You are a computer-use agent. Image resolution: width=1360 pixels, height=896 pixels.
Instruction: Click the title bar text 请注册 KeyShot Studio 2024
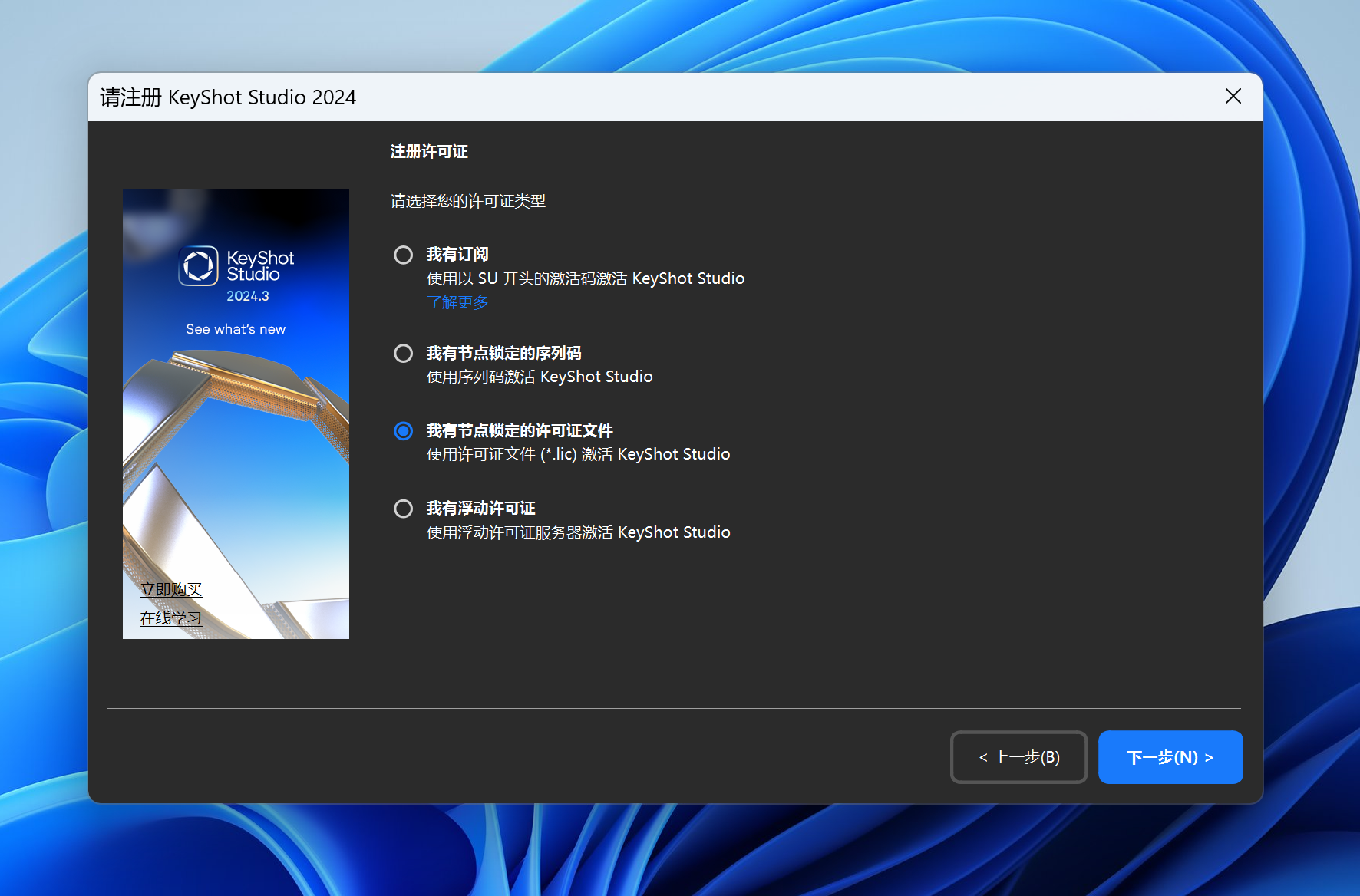(x=228, y=97)
